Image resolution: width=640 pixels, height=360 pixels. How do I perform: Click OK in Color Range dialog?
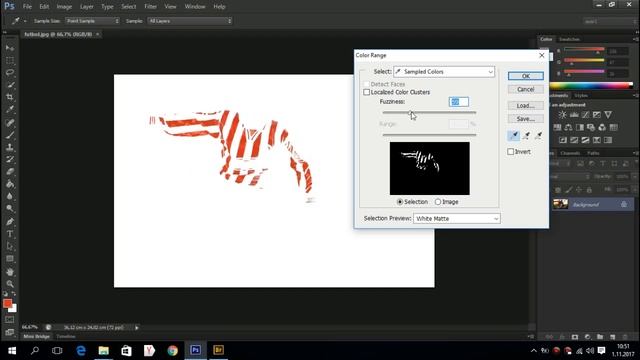526,76
